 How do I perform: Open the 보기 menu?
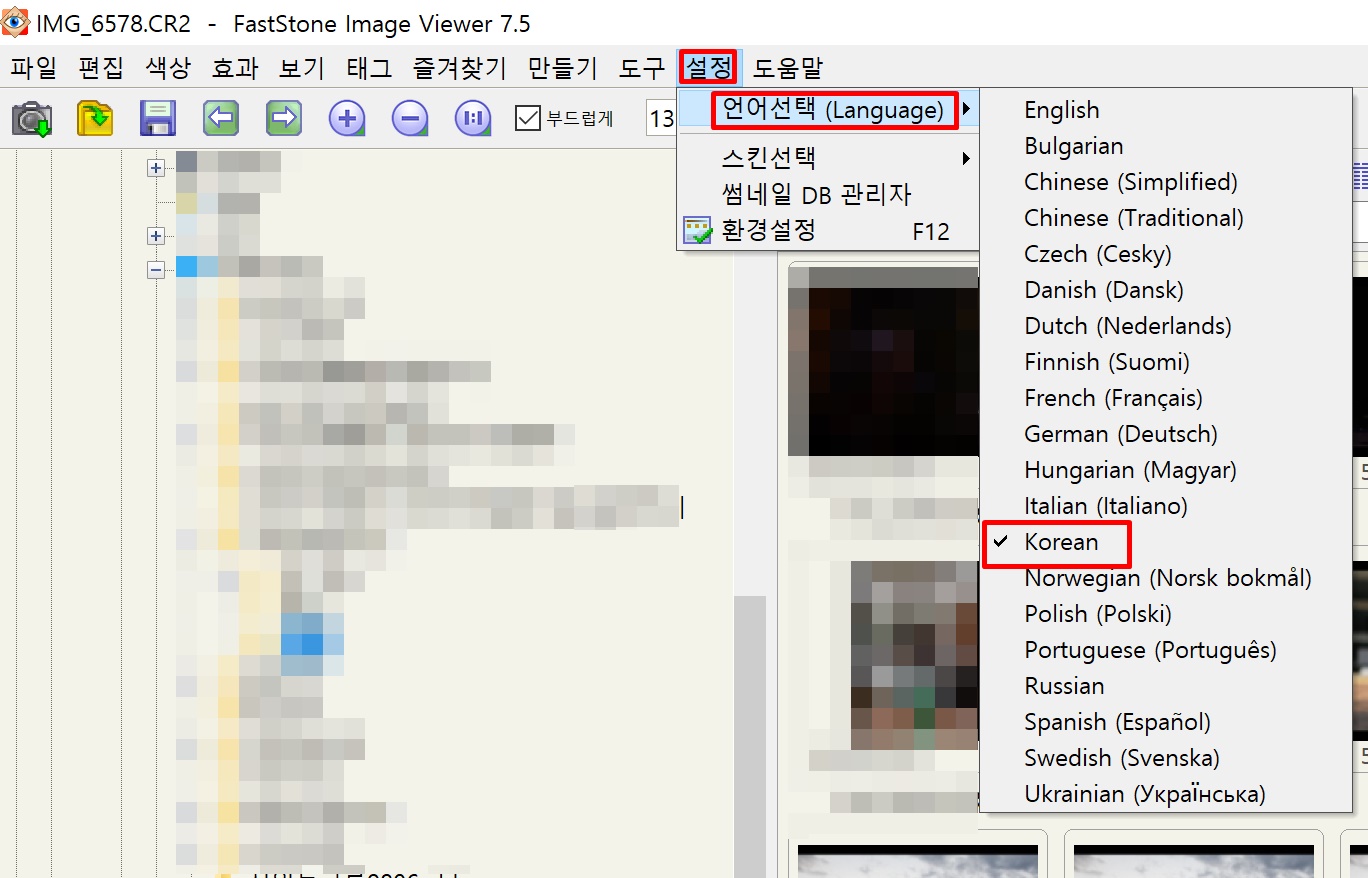(301, 68)
